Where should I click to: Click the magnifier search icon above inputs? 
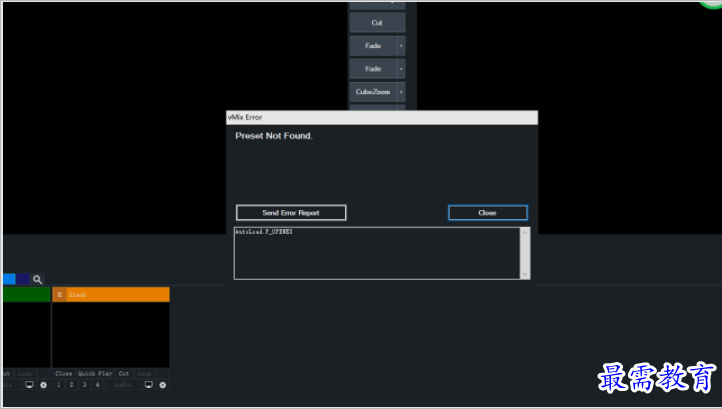tap(37, 279)
